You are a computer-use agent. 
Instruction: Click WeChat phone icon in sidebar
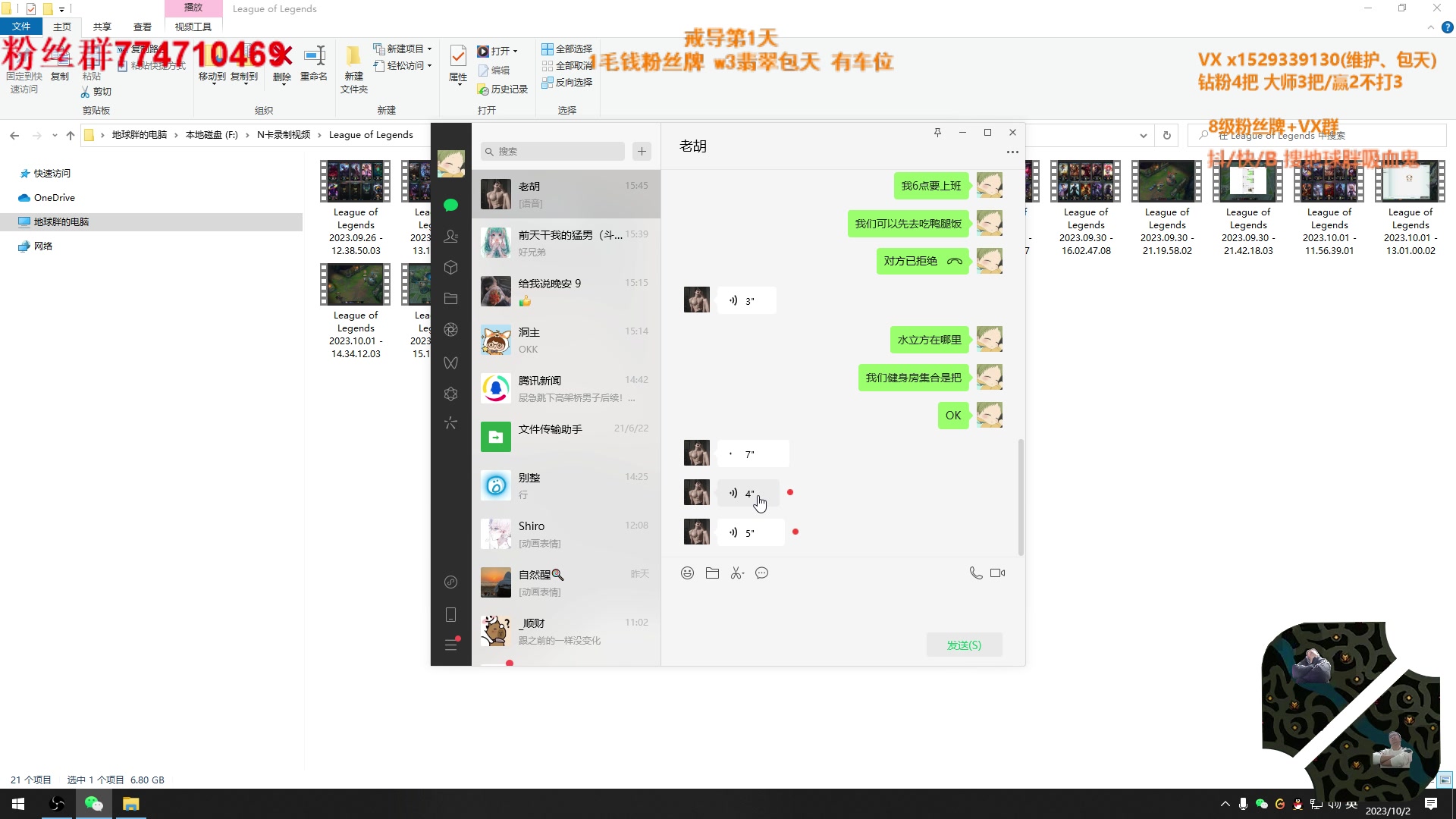click(x=450, y=614)
